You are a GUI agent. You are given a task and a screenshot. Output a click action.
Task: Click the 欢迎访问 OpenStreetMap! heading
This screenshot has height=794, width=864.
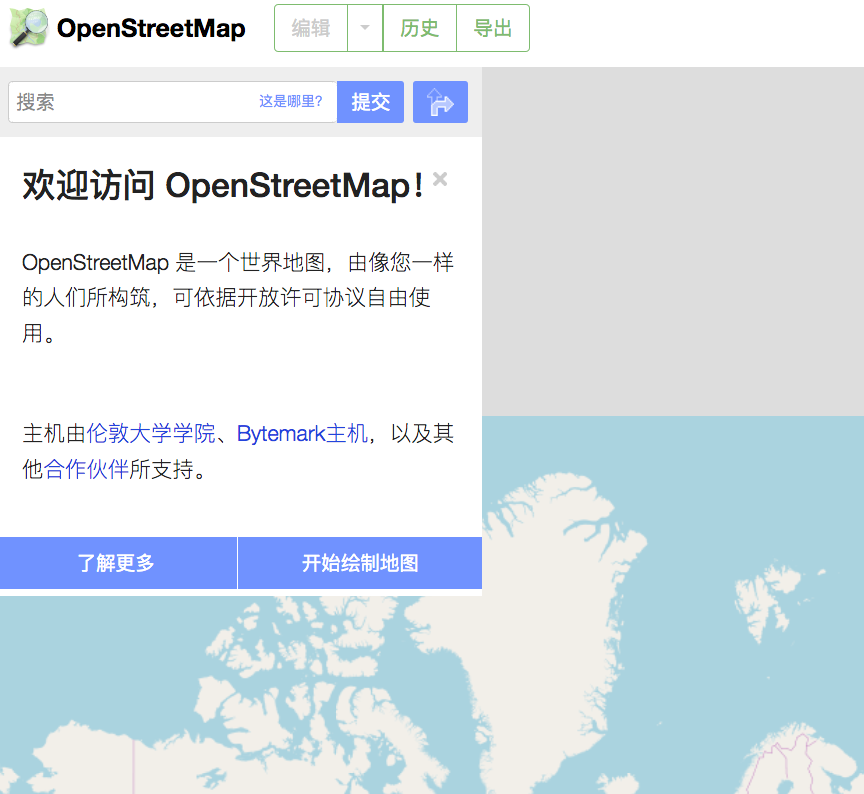[x=223, y=186]
